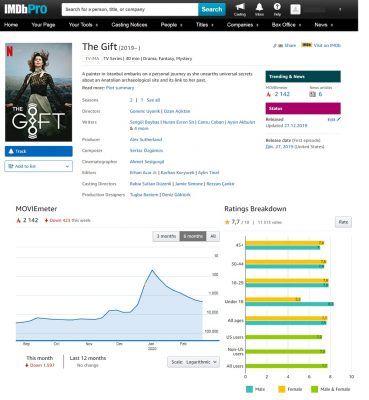Click the 'Drama, Fantasy, Mystery' genre text
This screenshot has width=369, height=400.
tap(168, 59)
